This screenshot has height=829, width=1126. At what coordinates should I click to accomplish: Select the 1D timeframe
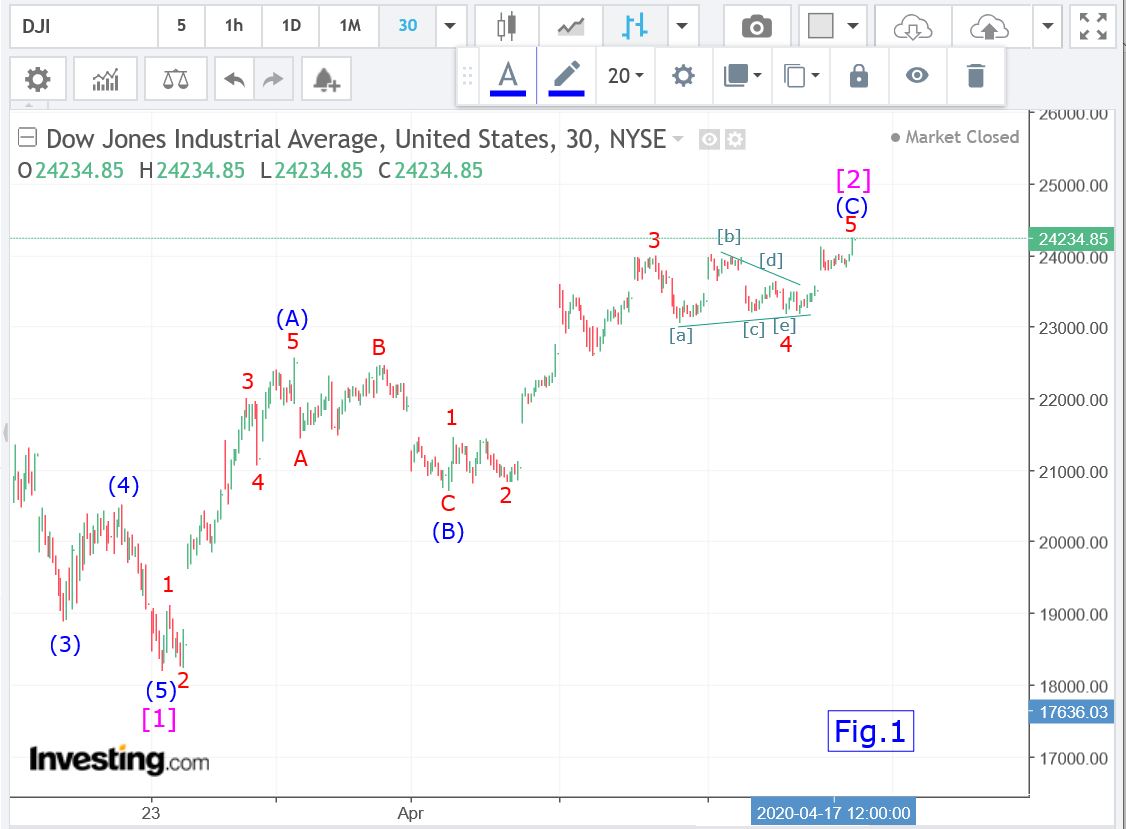(291, 27)
